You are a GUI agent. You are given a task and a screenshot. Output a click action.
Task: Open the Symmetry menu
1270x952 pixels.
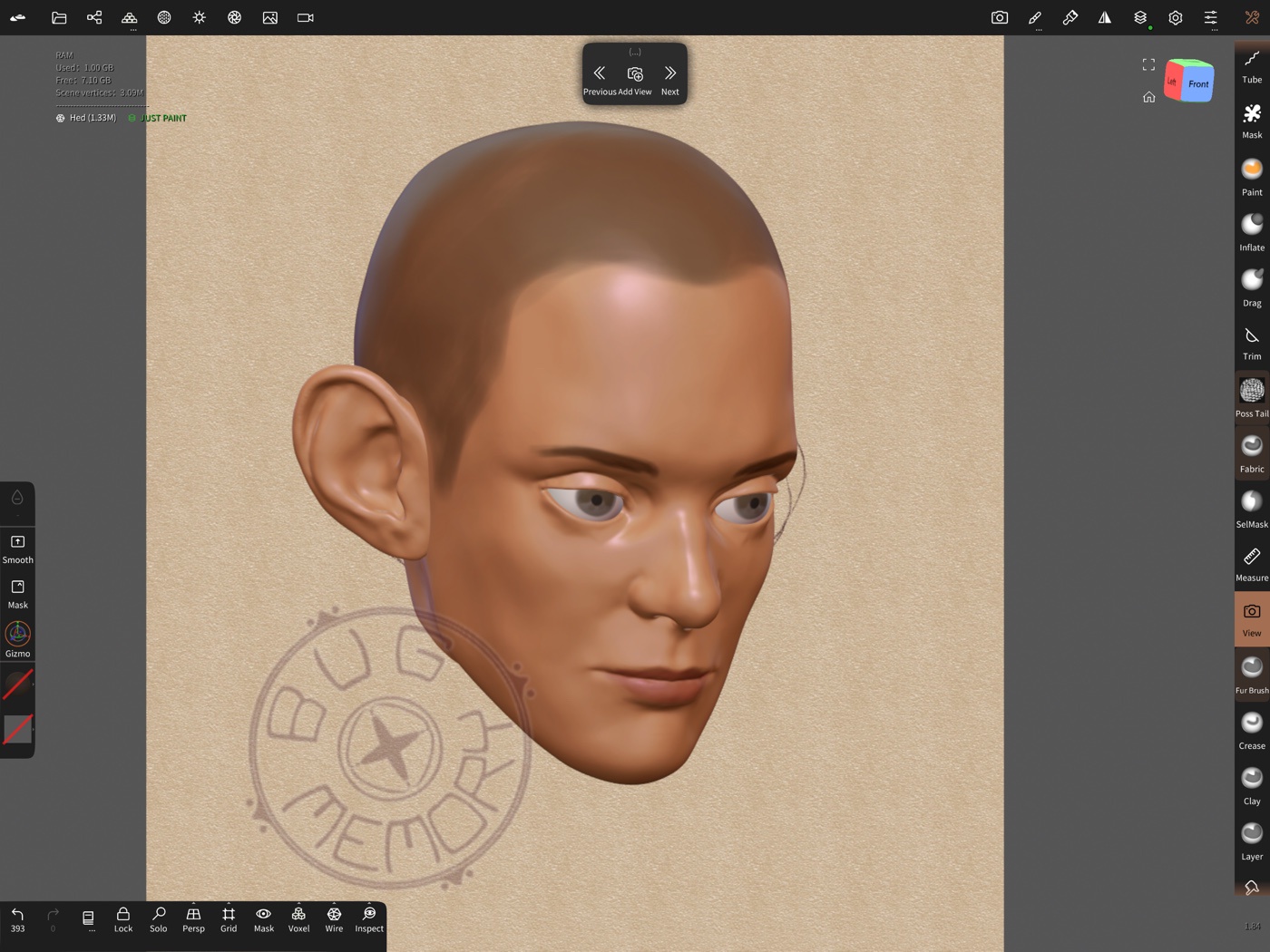coord(1105,17)
